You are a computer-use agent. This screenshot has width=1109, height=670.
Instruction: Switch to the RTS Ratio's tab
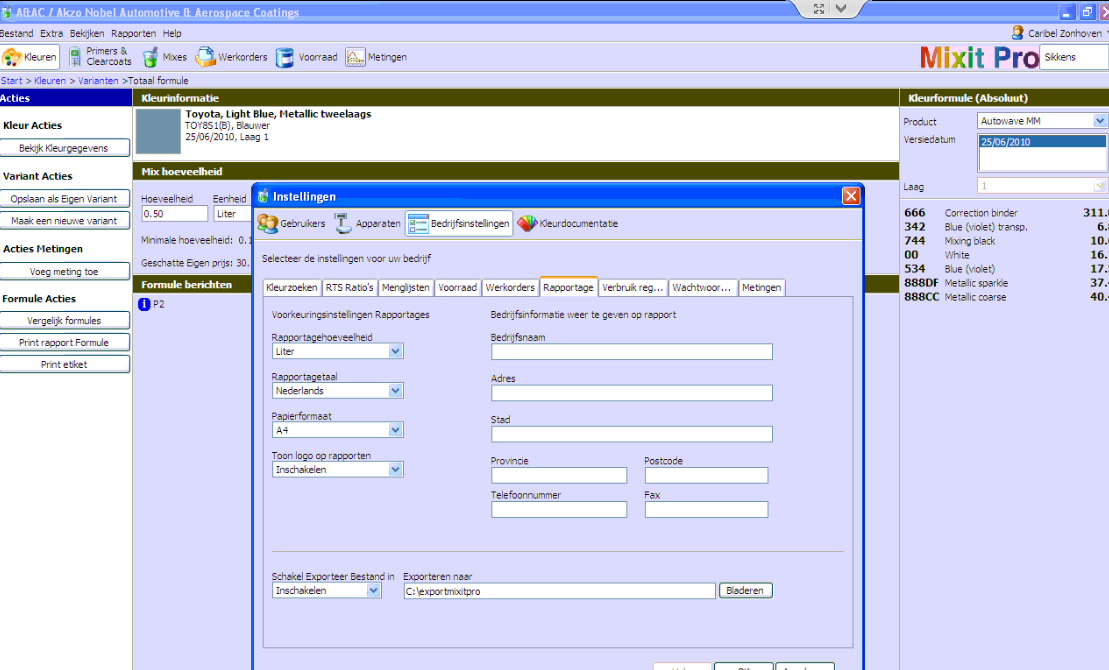(x=349, y=287)
